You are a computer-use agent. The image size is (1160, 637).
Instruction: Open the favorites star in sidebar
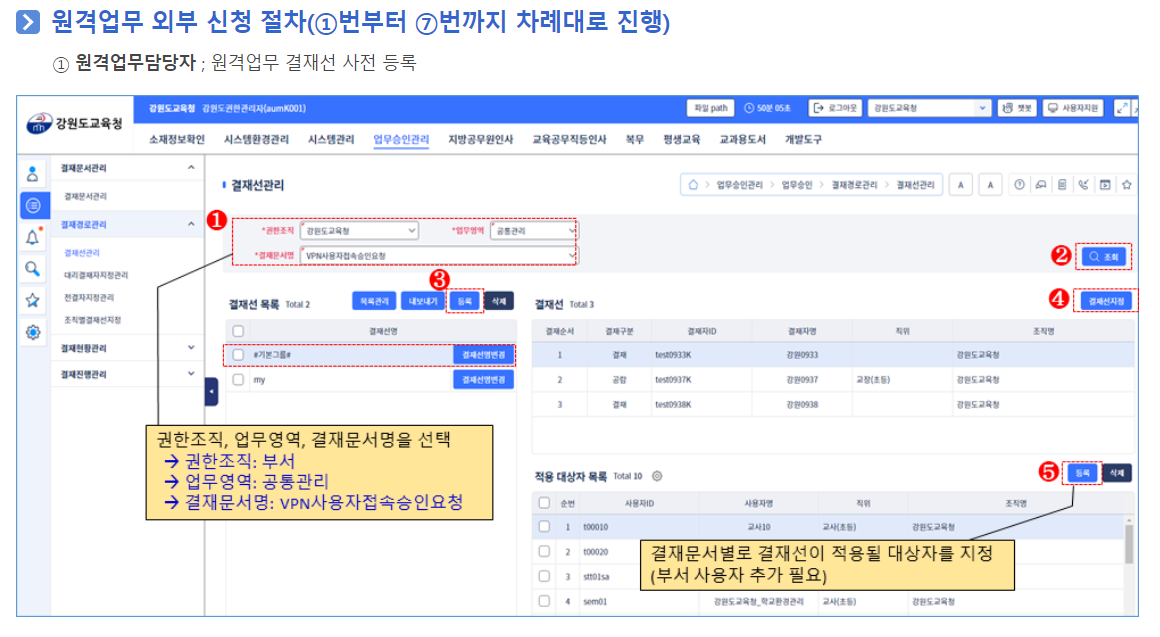[x=33, y=300]
